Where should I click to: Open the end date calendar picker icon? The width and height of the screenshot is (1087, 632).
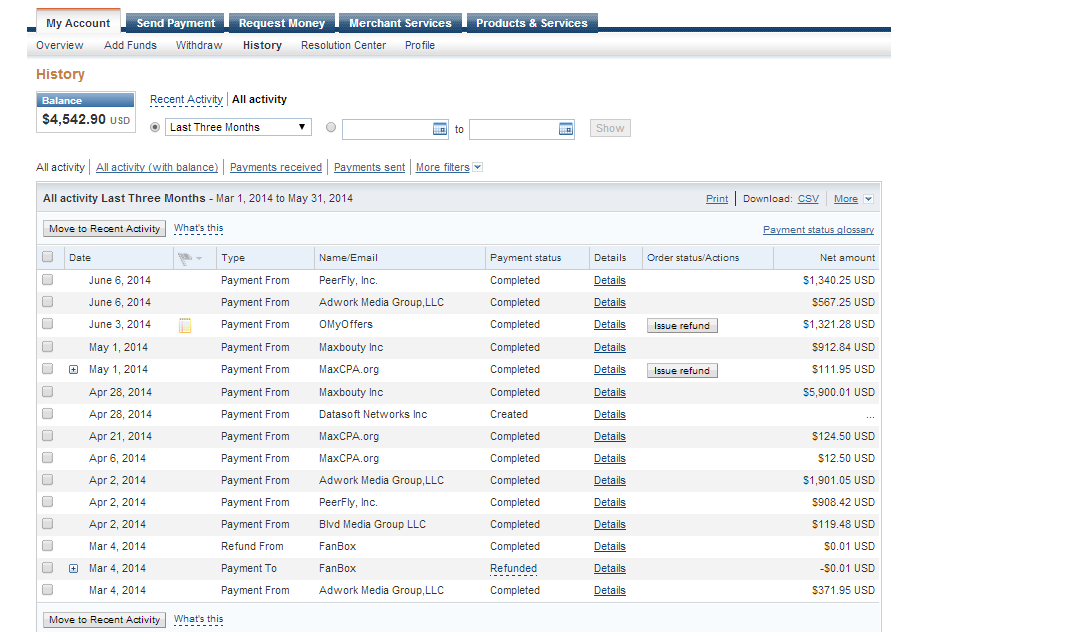(566, 129)
